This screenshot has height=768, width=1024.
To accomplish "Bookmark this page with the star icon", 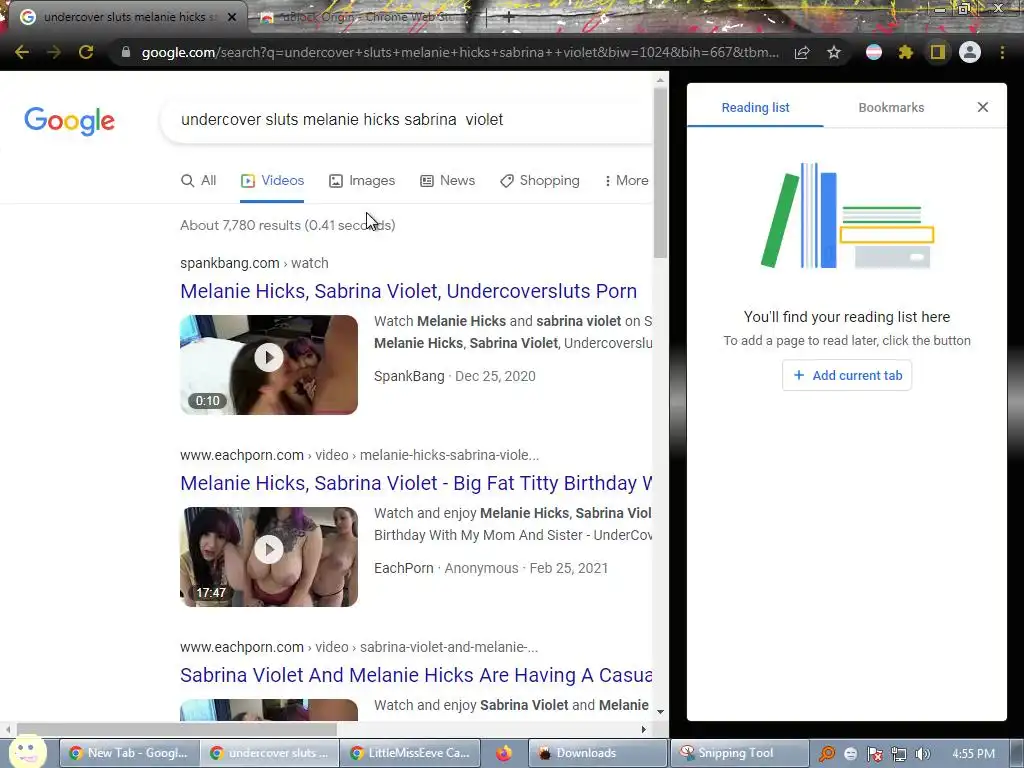I will click(x=834, y=52).
